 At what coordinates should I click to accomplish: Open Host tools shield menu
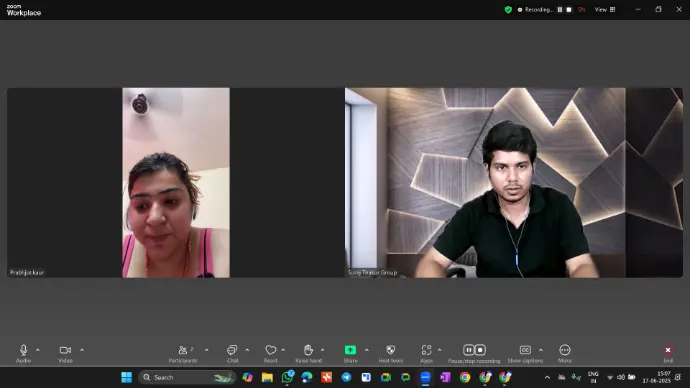pyautogui.click(x=390, y=354)
